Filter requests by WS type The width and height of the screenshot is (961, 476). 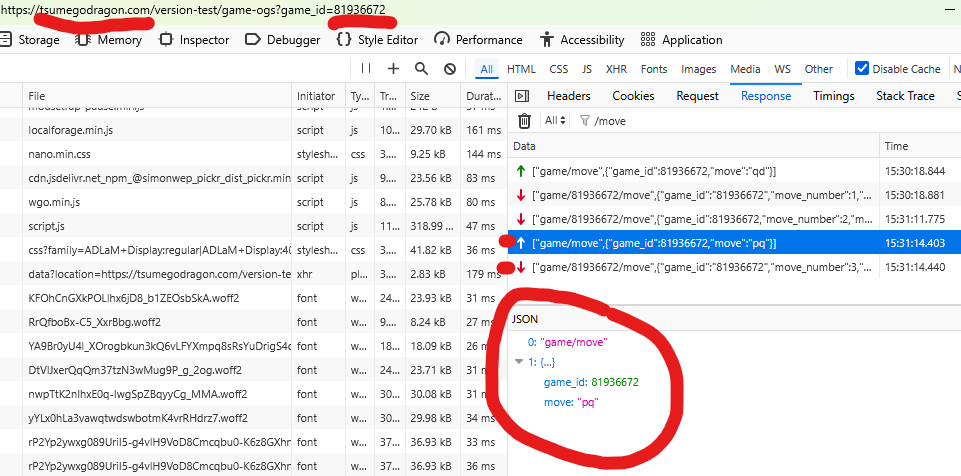click(782, 69)
